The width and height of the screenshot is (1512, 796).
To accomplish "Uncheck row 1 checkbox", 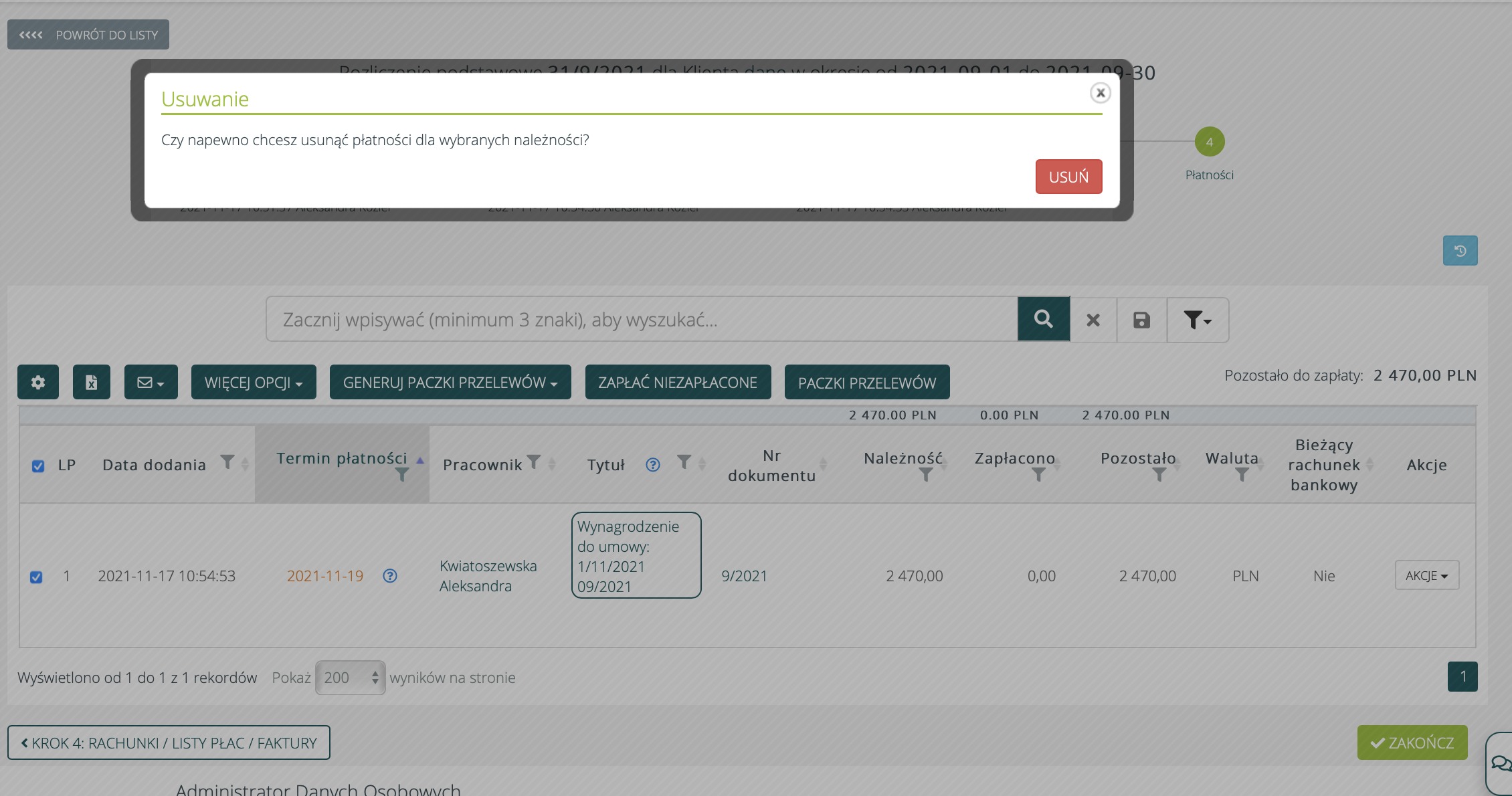I will click(36, 577).
